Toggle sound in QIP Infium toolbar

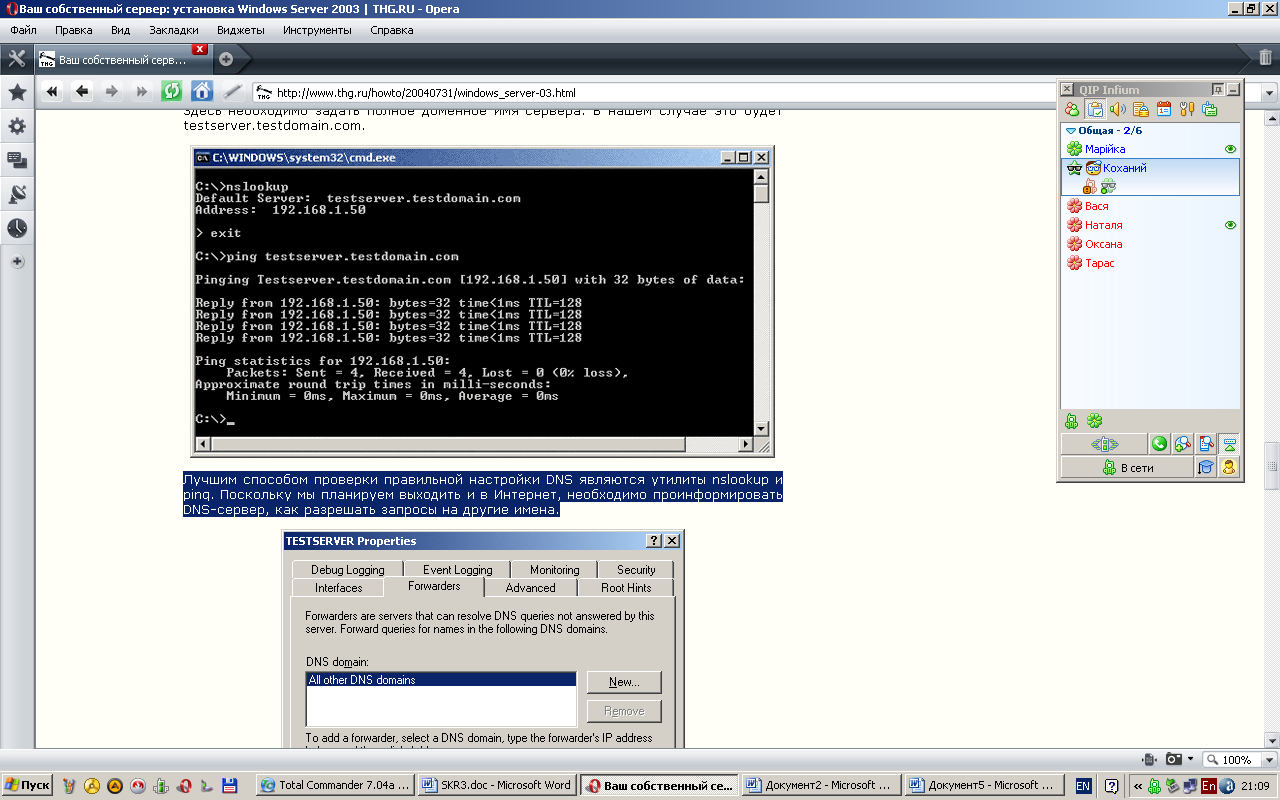click(x=1118, y=109)
